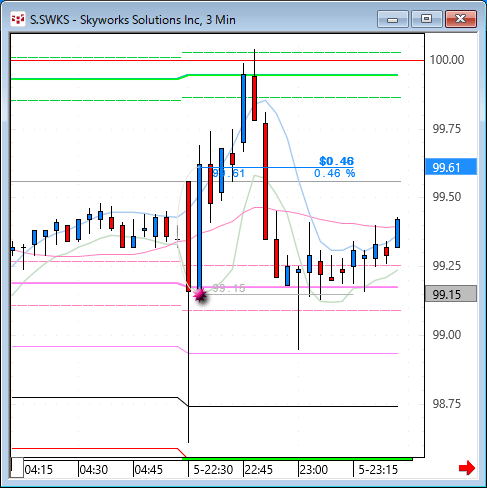Screen dimensions: 487x488
Task: Click the last blue candle on the right
Action: coord(397,233)
